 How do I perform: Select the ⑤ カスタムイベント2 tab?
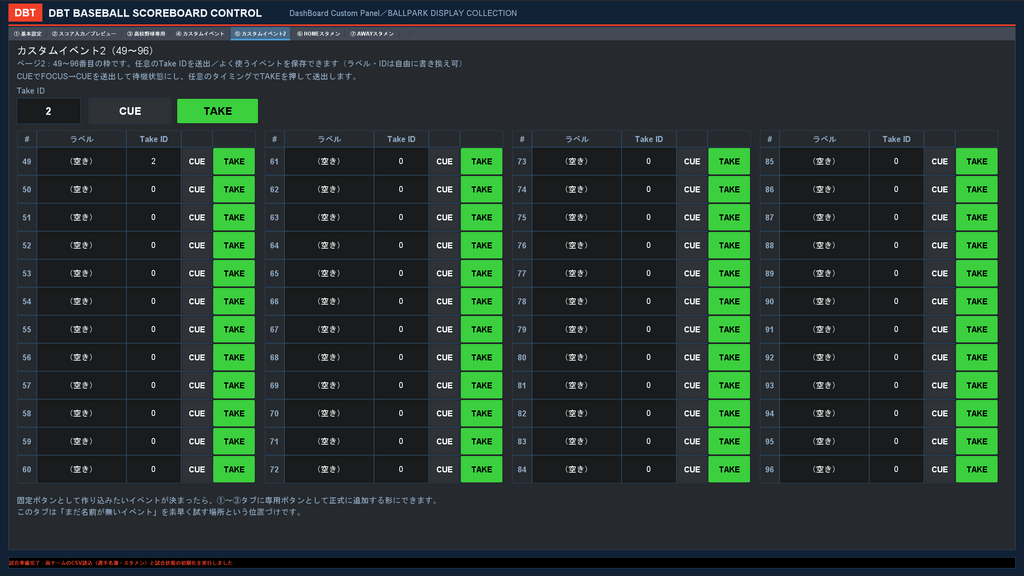click(261, 34)
